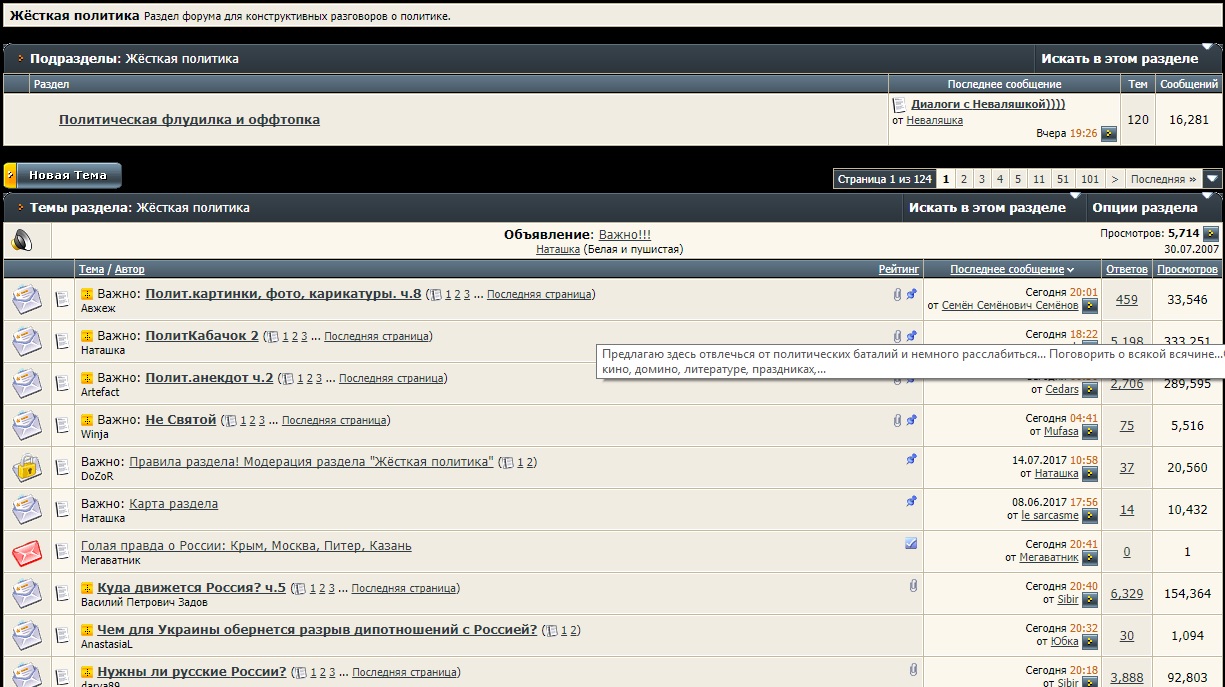Open Искать в этом разделе in subsections bar
The width and height of the screenshot is (1225, 687).
point(1119,58)
